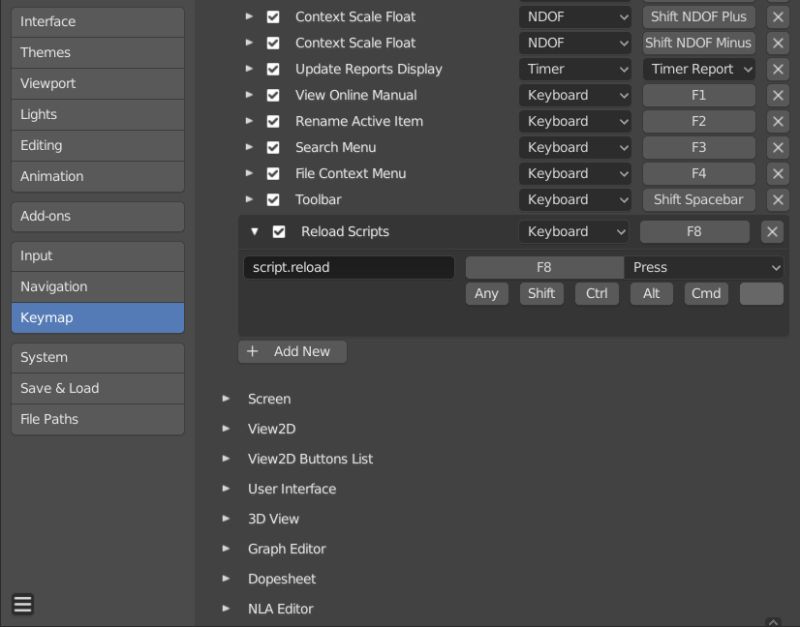Enable the Shift modifier for Reload Scripts

pyautogui.click(x=541, y=293)
